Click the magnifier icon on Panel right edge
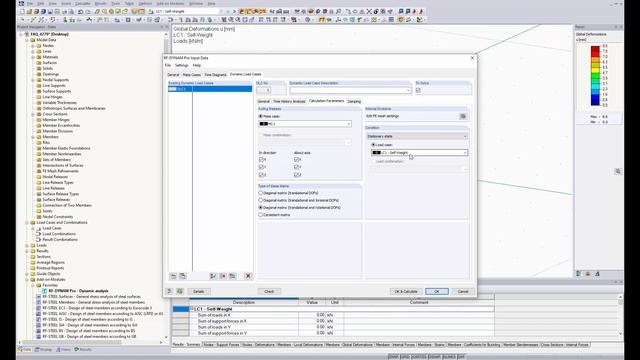This screenshot has height=360, width=640. tap(618, 171)
